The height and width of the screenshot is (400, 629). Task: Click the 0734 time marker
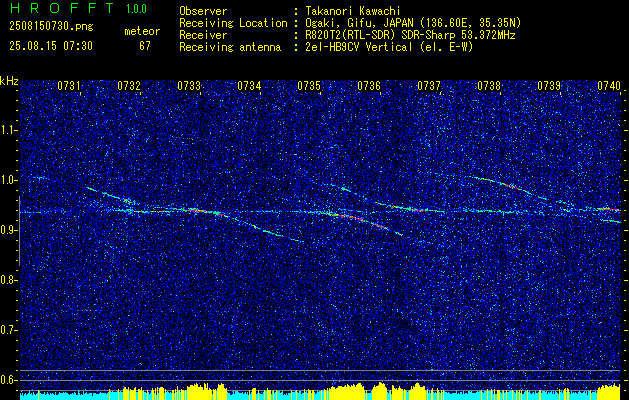[x=249, y=85]
